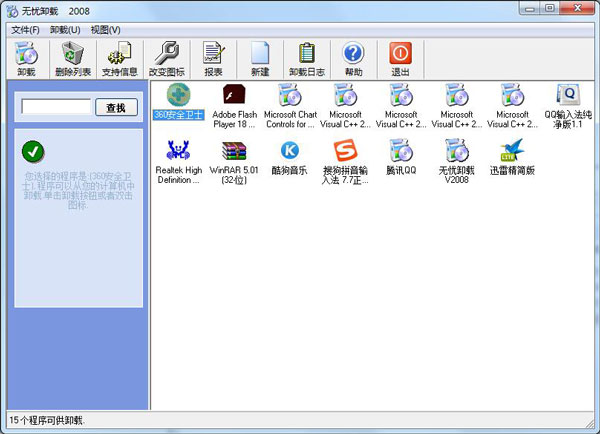
Task: Click status bar text 15 个程序可供卸载
Action: tap(47, 420)
